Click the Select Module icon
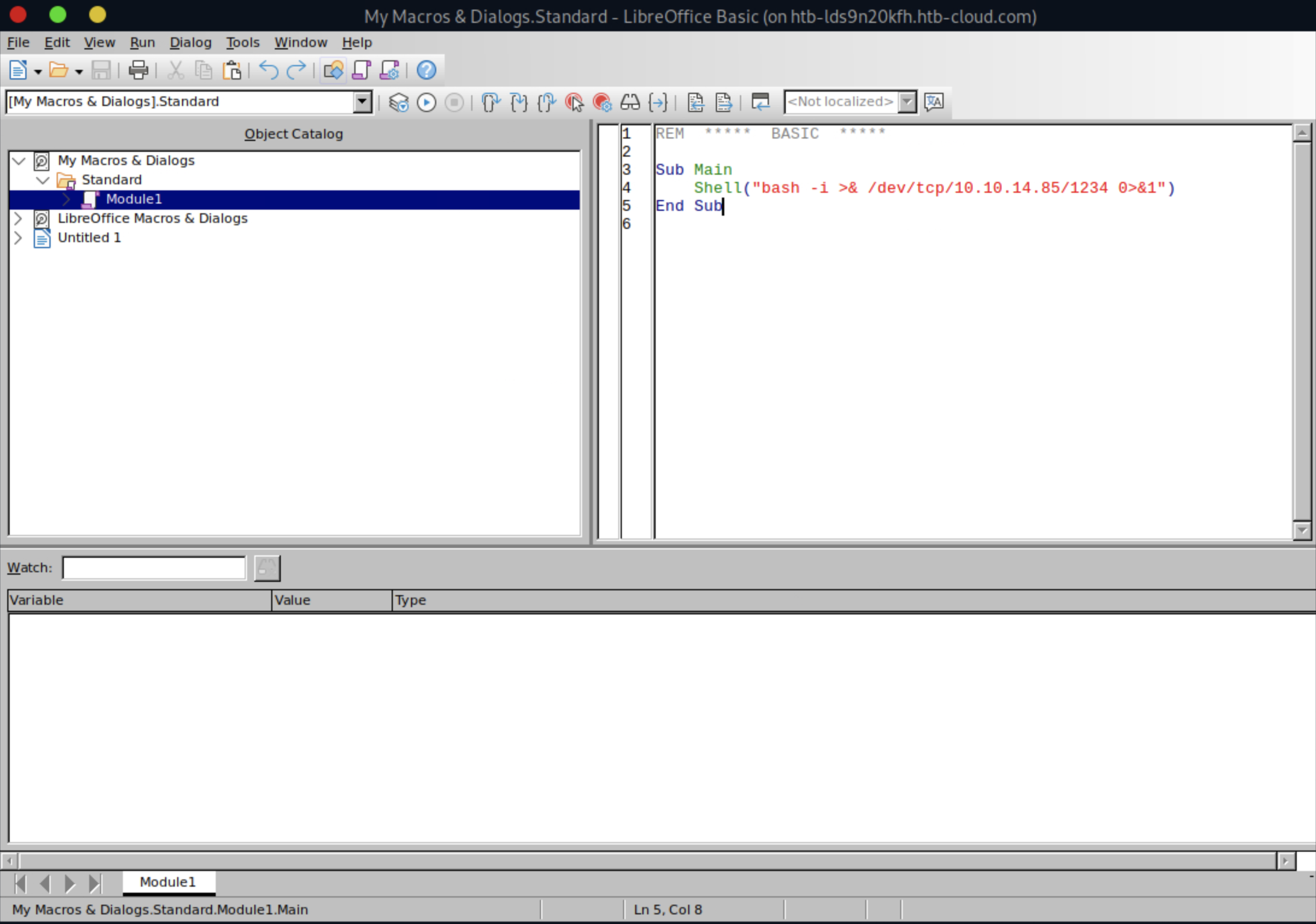Screen dimensions: 1316x924 point(390,70)
